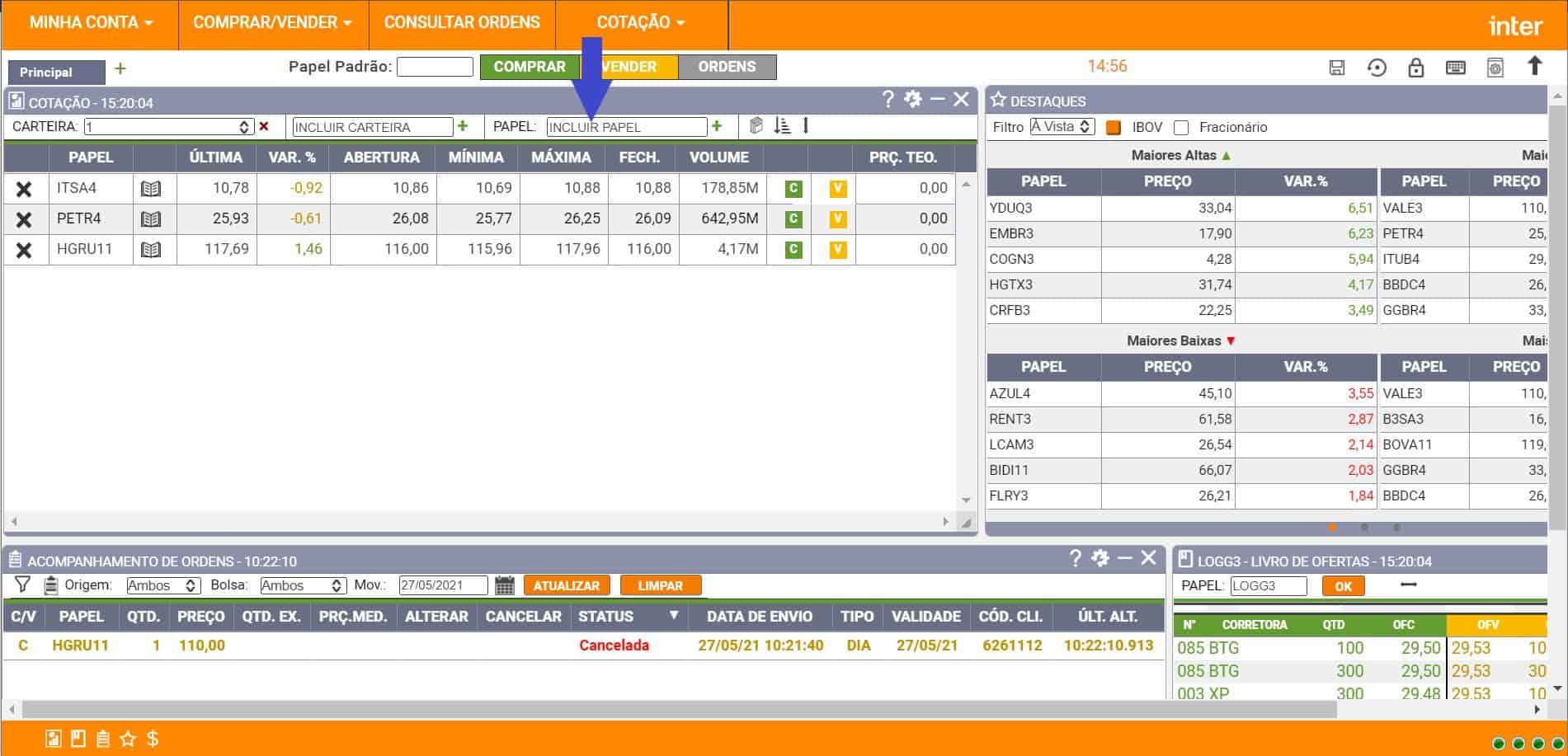Click the dollar sign icon in bottom bar

[x=153, y=739]
